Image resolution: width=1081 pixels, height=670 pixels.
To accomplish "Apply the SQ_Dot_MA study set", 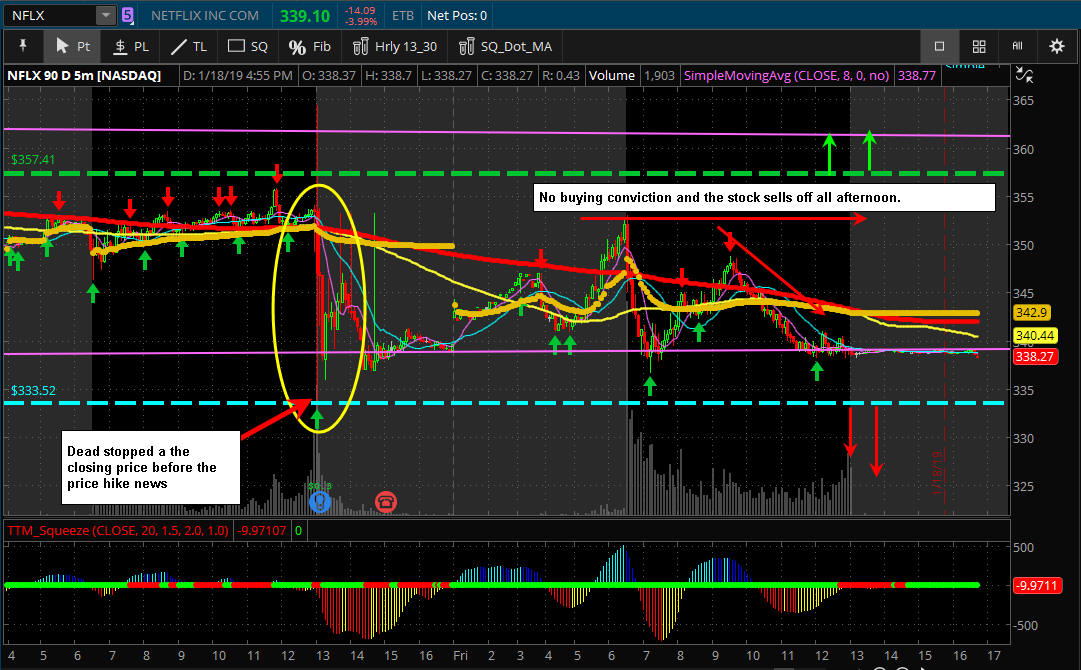I will click(505, 46).
